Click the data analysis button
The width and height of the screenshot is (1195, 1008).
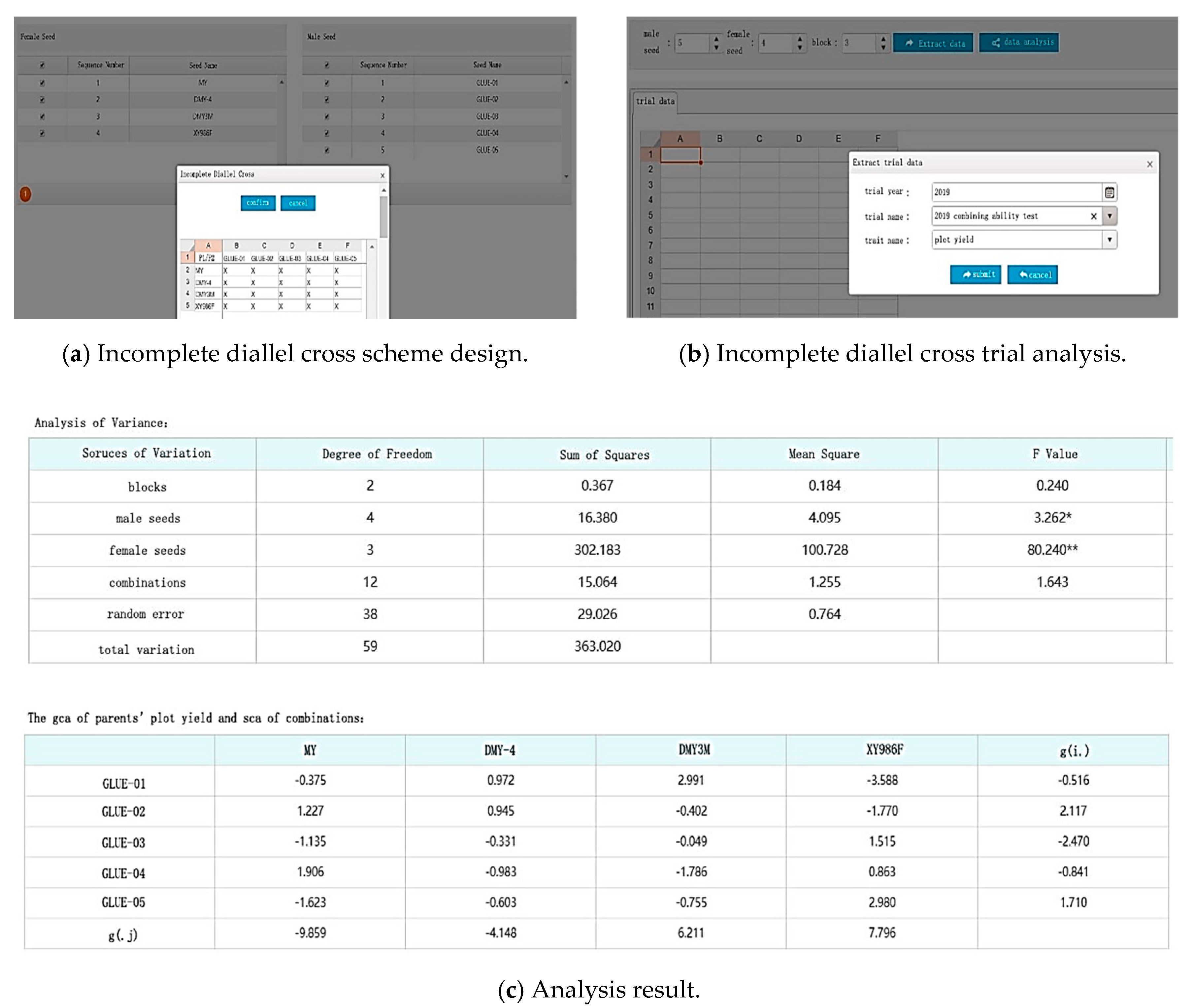click(x=1019, y=42)
